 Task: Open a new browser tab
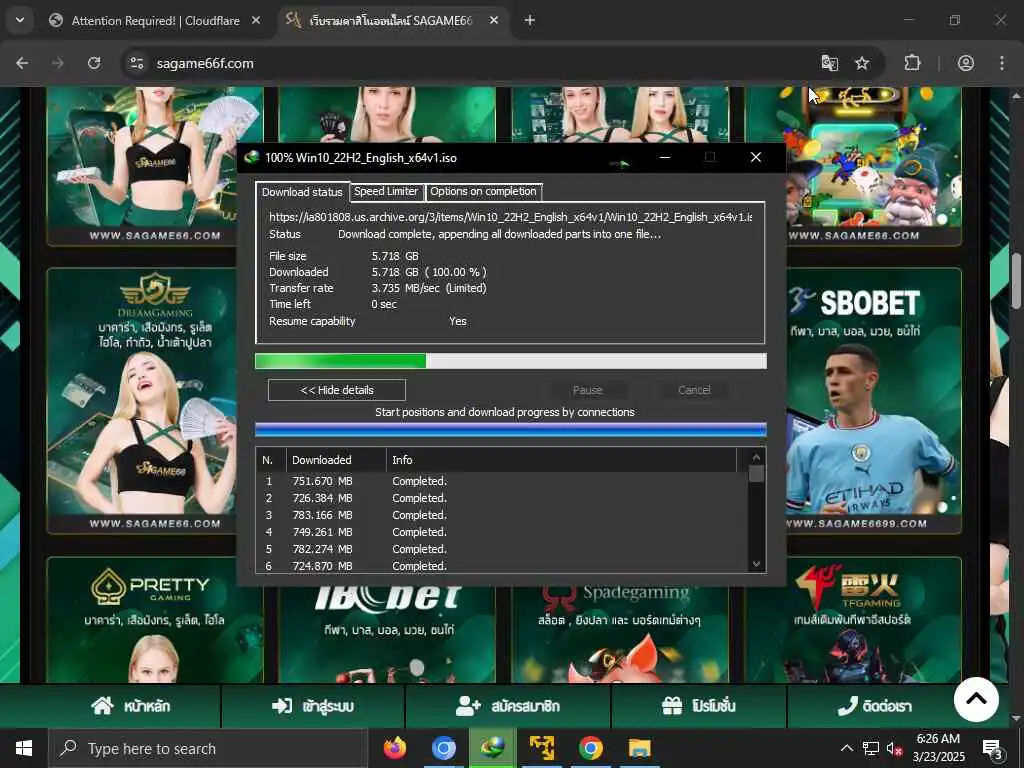coord(530,21)
